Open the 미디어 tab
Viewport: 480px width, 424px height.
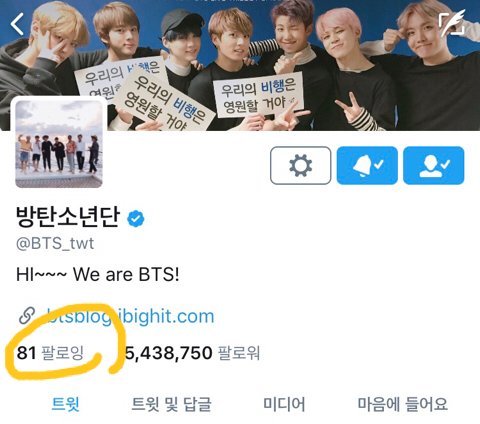(284, 404)
